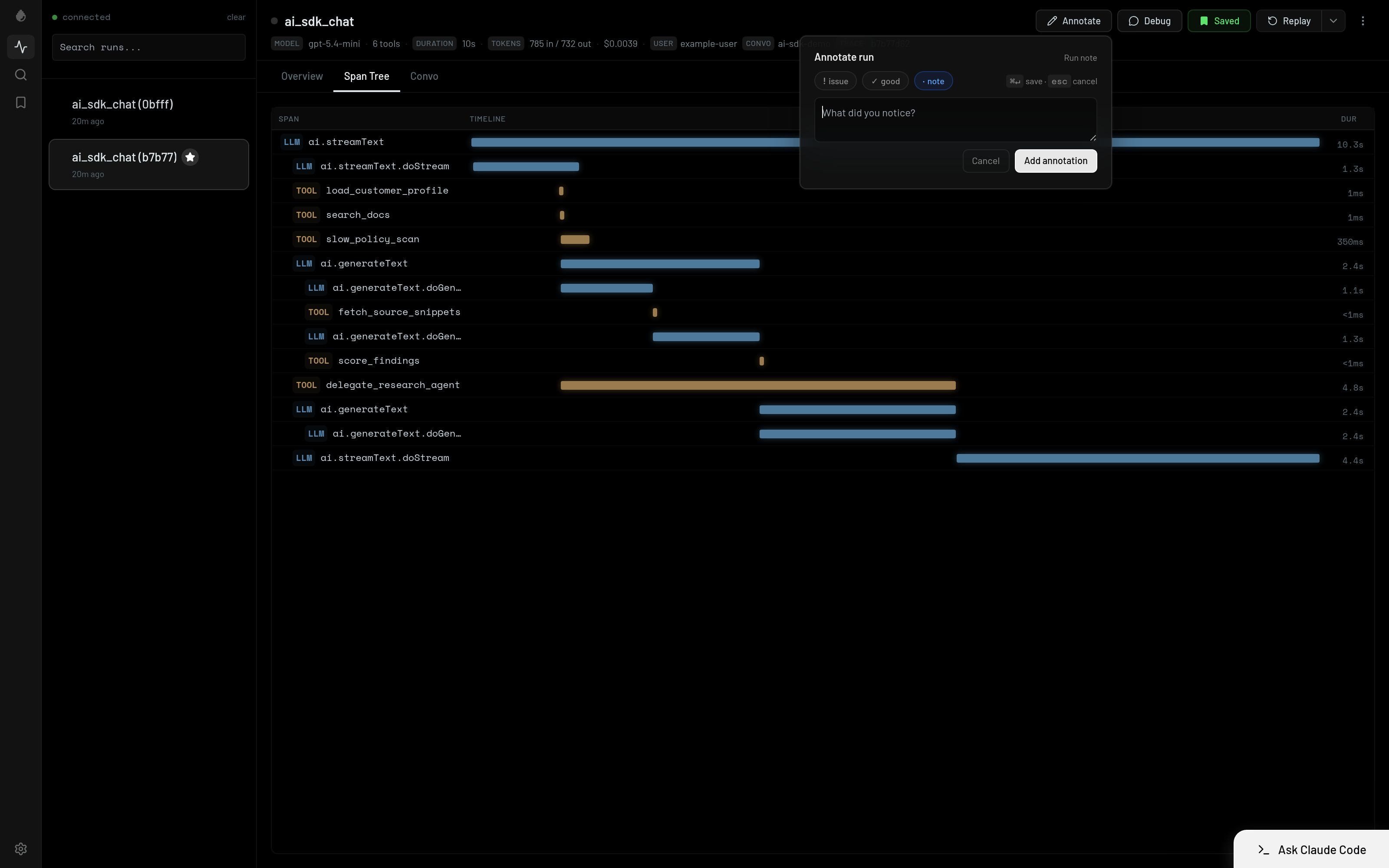This screenshot has height=868, width=1389.
Task: Select run ai_sdk_chat (b7b77)
Action: click(148, 164)
